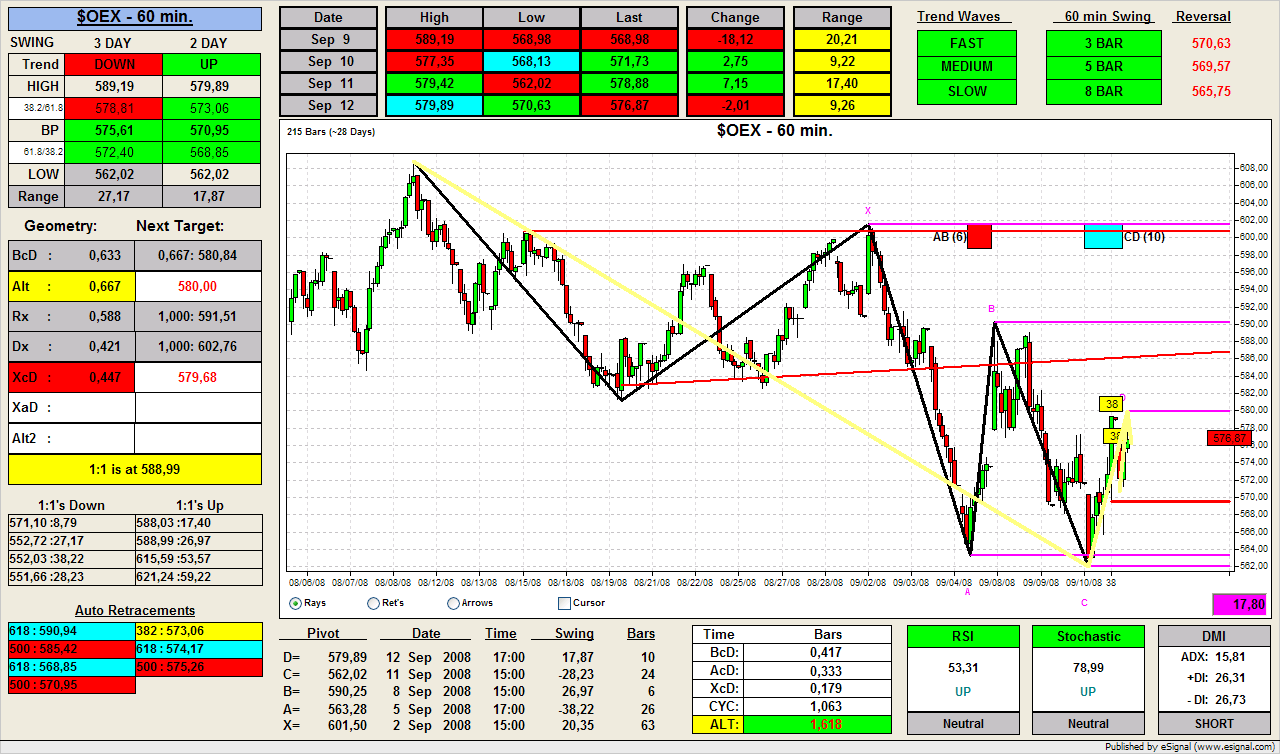Select the Ret's radio button

point(374,603)
